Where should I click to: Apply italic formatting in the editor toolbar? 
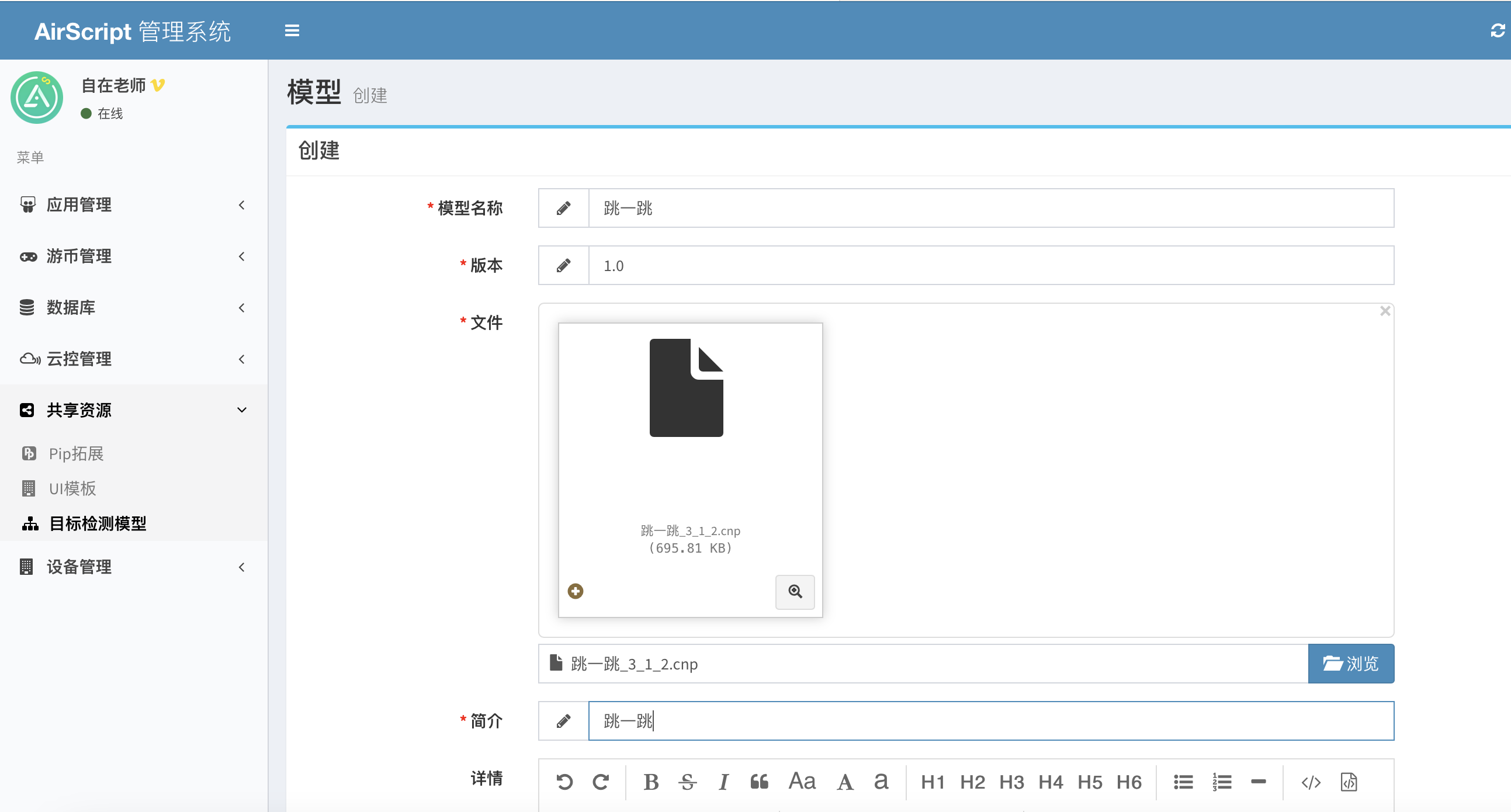click(723, 782)
